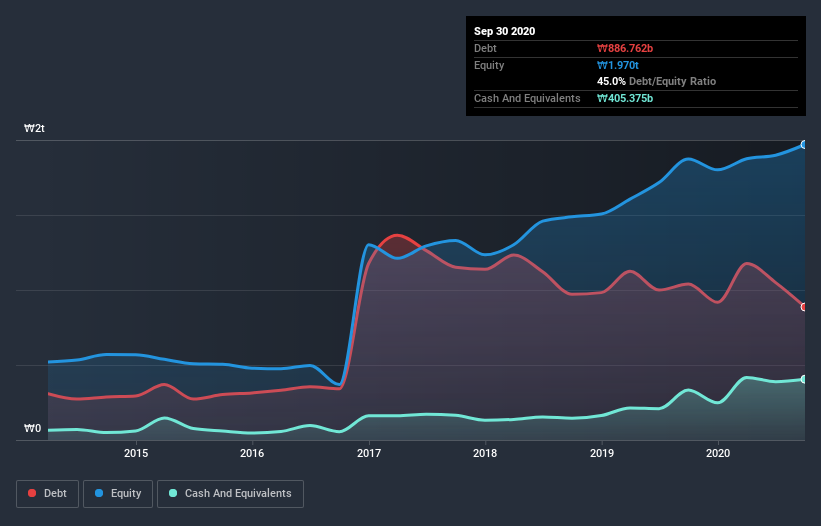This screenshot has width=821, height=526.
Task: Click the blue Equity endpoint marker
Action: (804, 144)
